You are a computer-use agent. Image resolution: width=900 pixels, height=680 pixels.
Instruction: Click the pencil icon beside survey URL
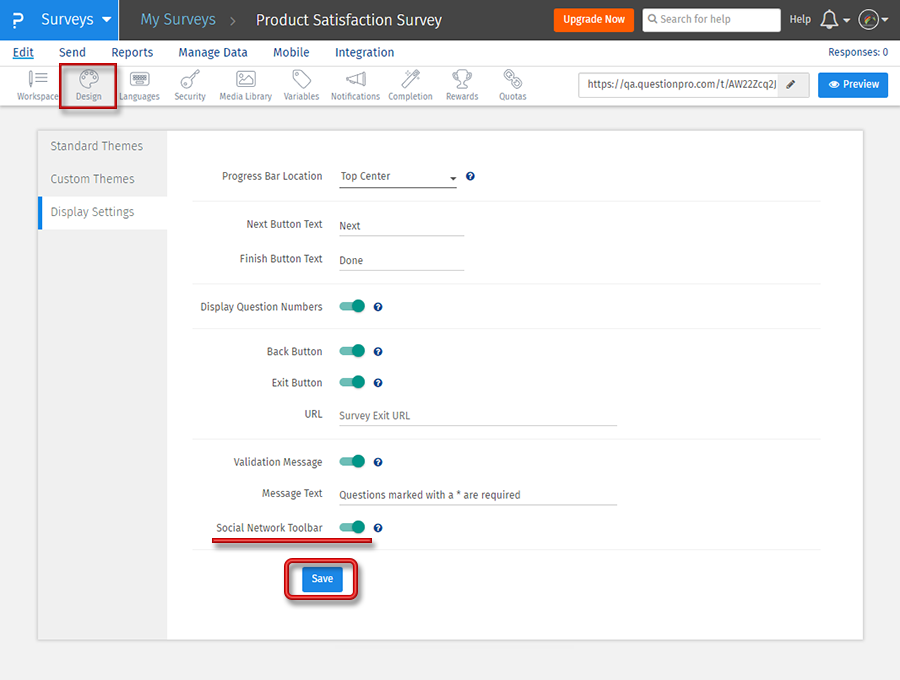(791, 85)
